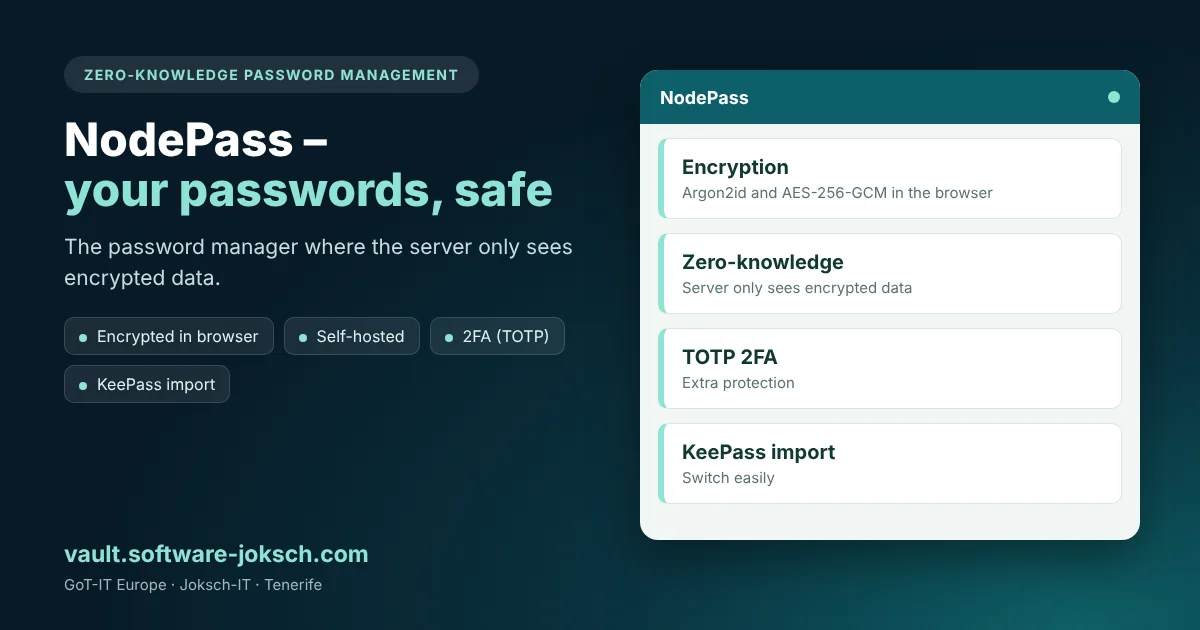
Task: Click the 'your passwords, safe' headline
Action: point(308,189)
